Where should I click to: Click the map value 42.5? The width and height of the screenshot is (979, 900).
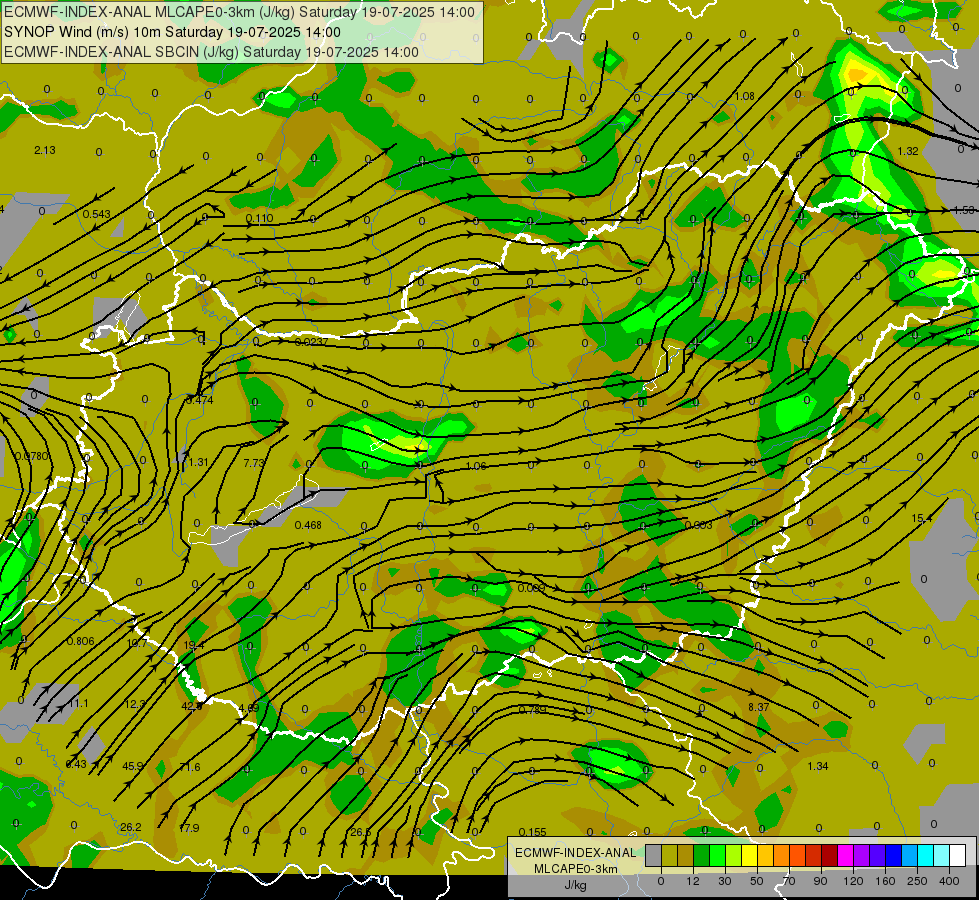pos(192,706)
